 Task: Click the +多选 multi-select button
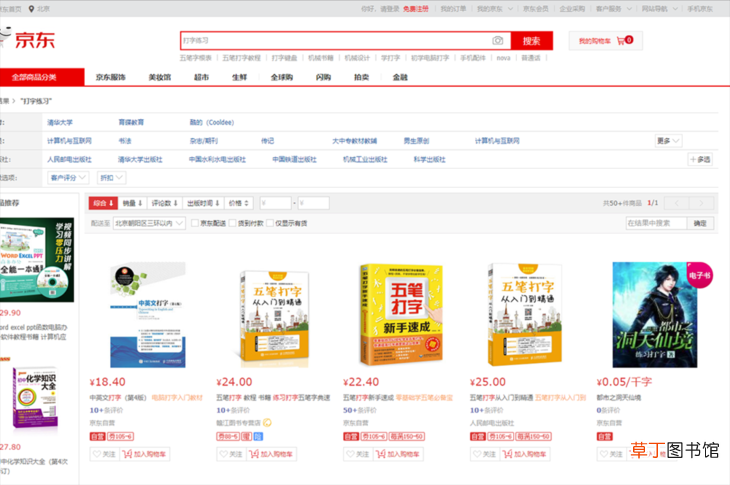coord(700,159)
